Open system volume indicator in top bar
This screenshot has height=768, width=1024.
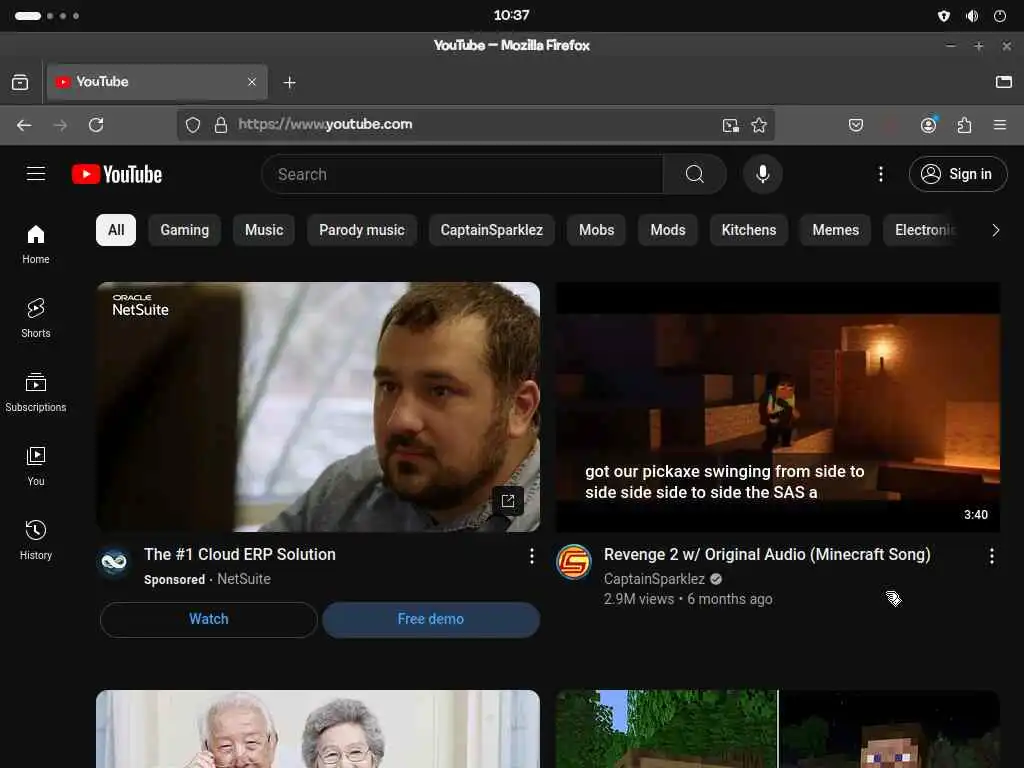[972, 16]
